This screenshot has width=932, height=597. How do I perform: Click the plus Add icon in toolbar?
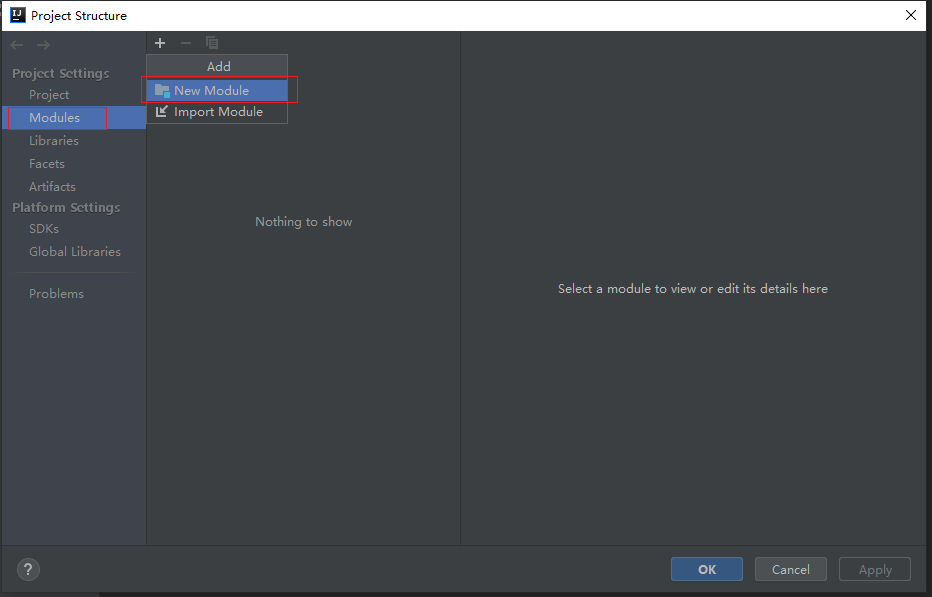160,43
